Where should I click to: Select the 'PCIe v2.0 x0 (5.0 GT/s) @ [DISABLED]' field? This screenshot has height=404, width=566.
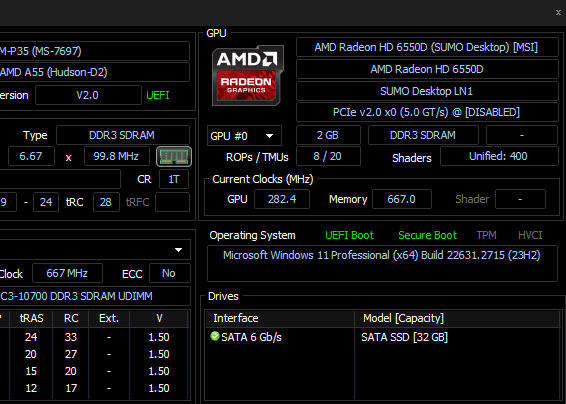(427, 112)
